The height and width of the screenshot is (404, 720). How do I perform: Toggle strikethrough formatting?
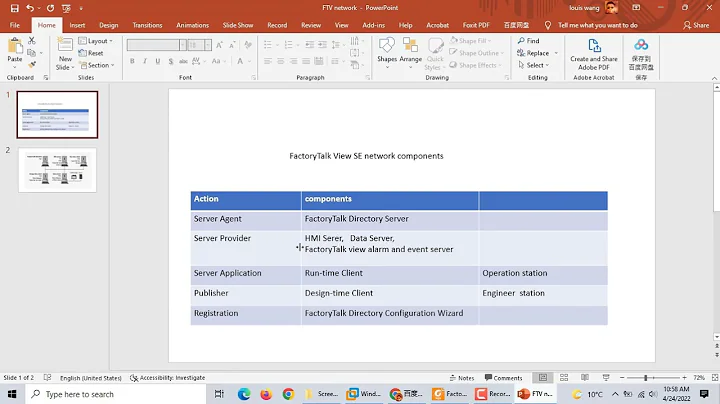pyautogui.click(x=183, y=61)
